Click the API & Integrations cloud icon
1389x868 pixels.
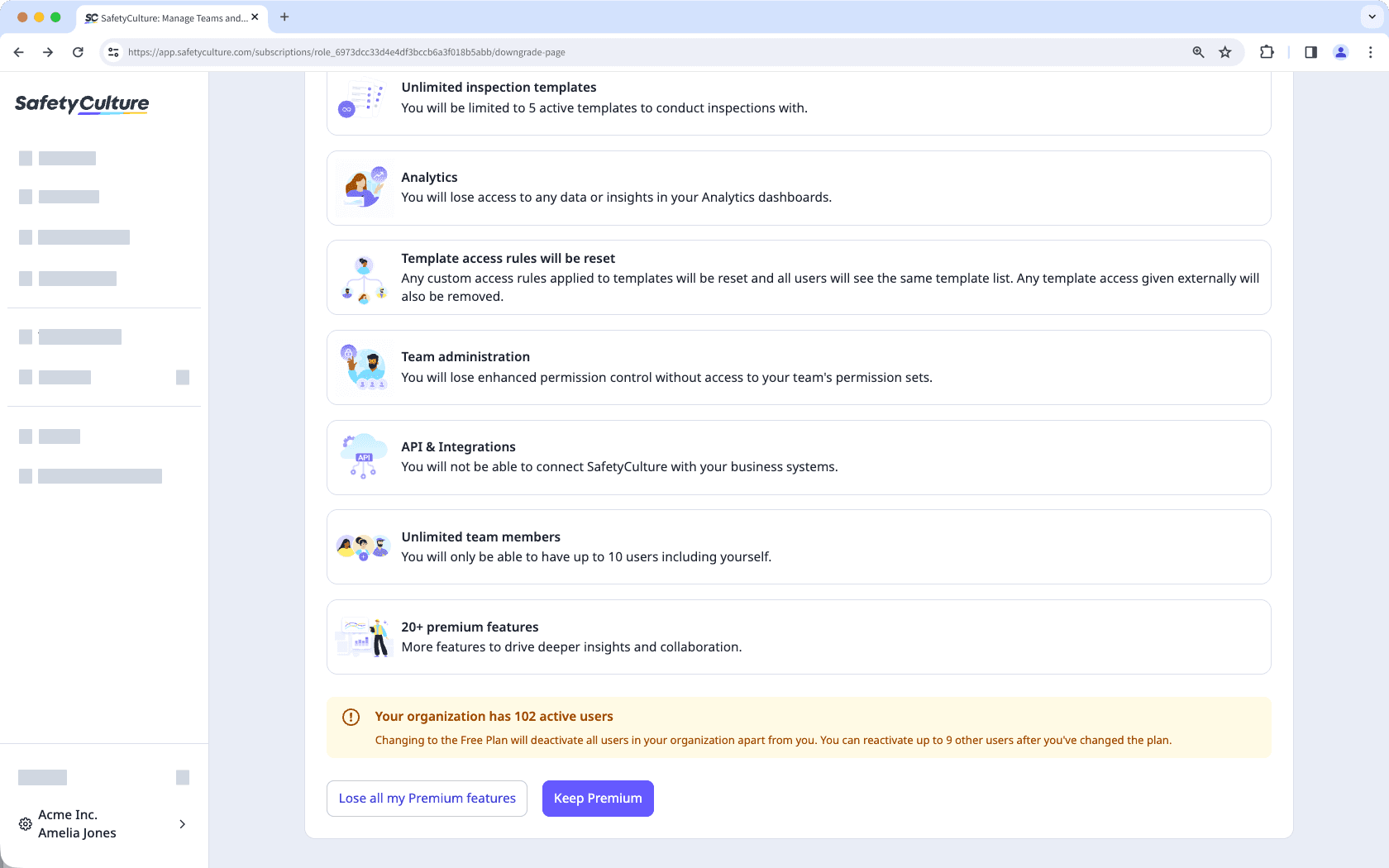364,457
